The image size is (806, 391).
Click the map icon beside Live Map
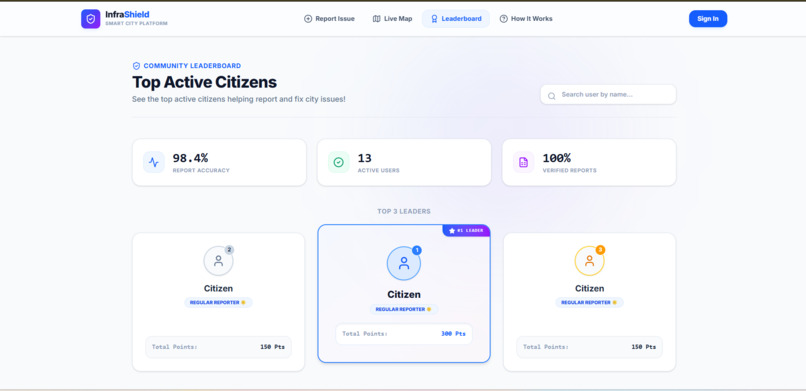pyautogui.click(x=376, y=19)
